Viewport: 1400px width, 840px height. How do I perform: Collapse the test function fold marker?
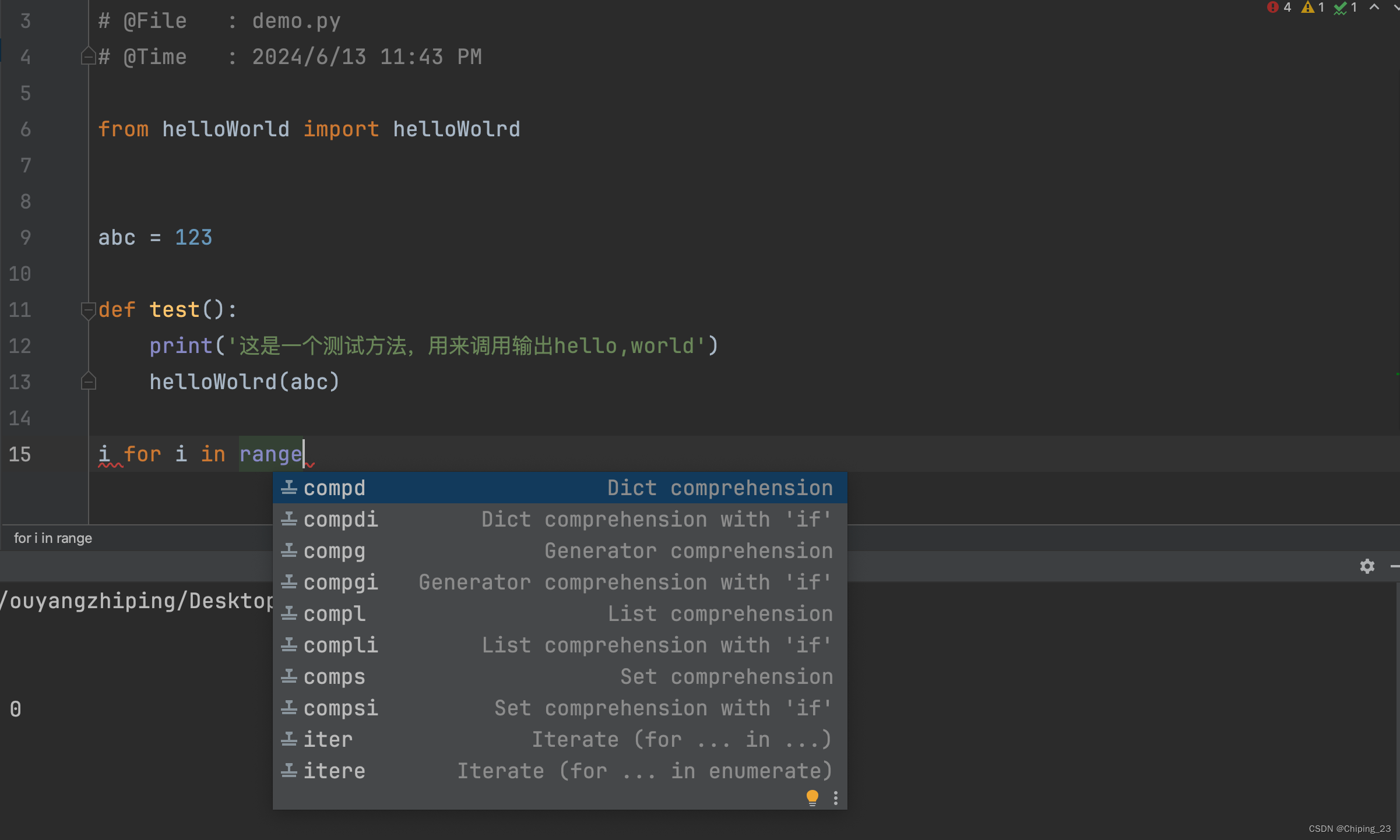(x=88, y=310)
